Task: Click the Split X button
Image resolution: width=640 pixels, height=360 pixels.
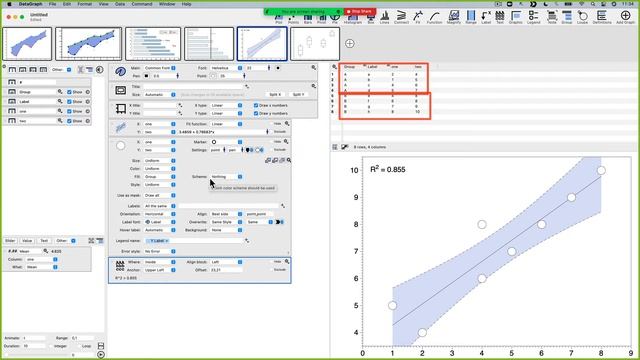Action: 275,94
